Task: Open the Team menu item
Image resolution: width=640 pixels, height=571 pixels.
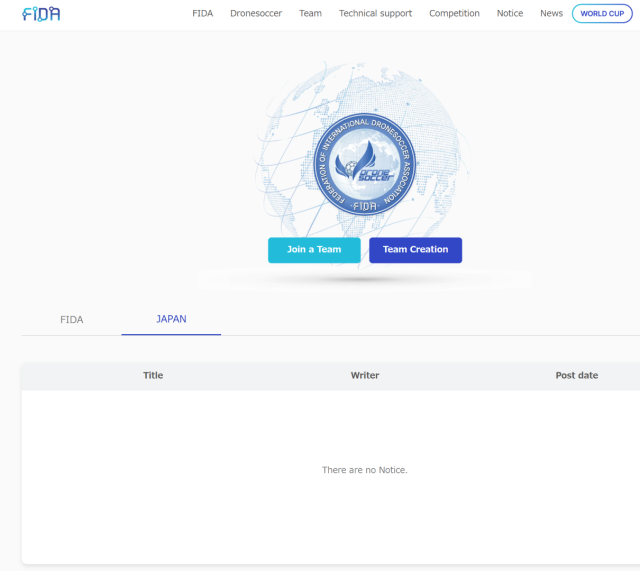Action: (x=310, y=13)
